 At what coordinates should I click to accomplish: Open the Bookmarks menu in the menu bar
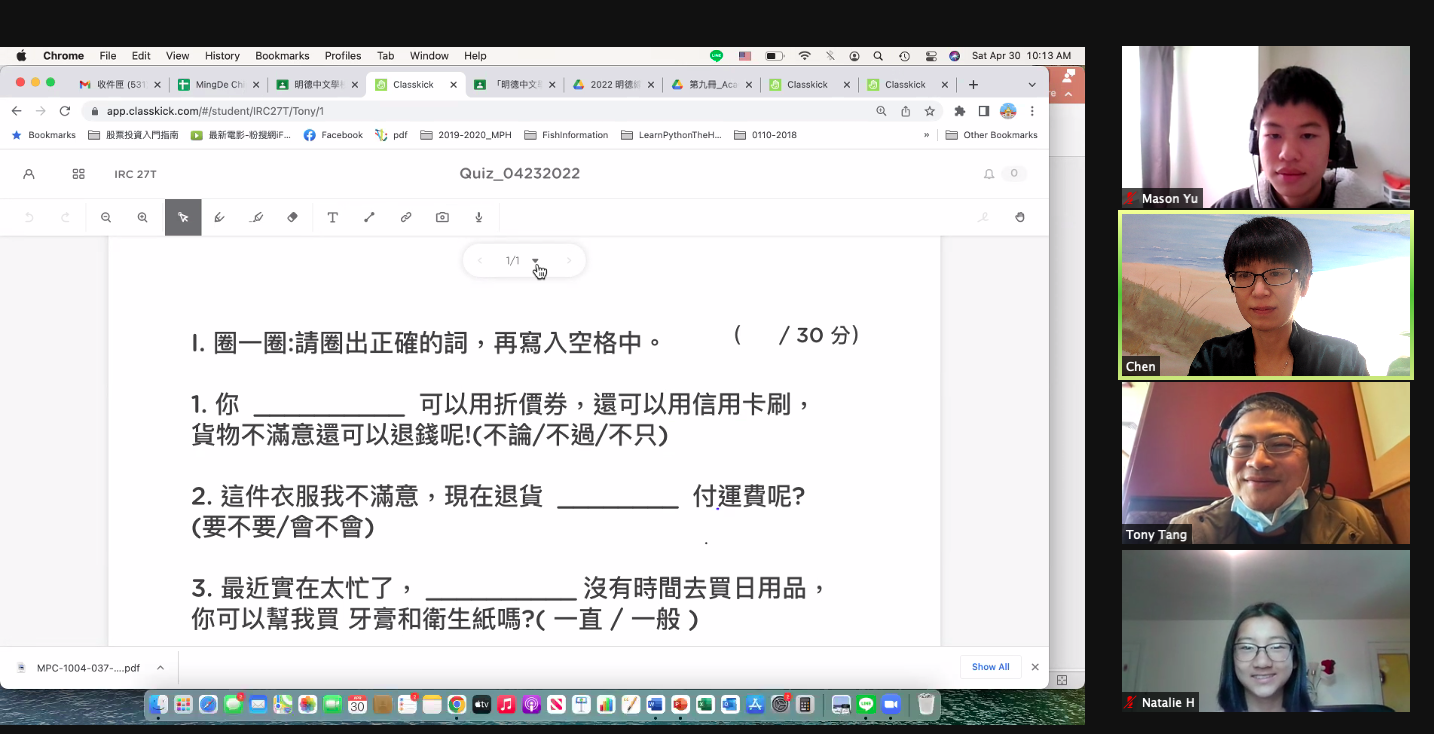click(x=282, y=56)
